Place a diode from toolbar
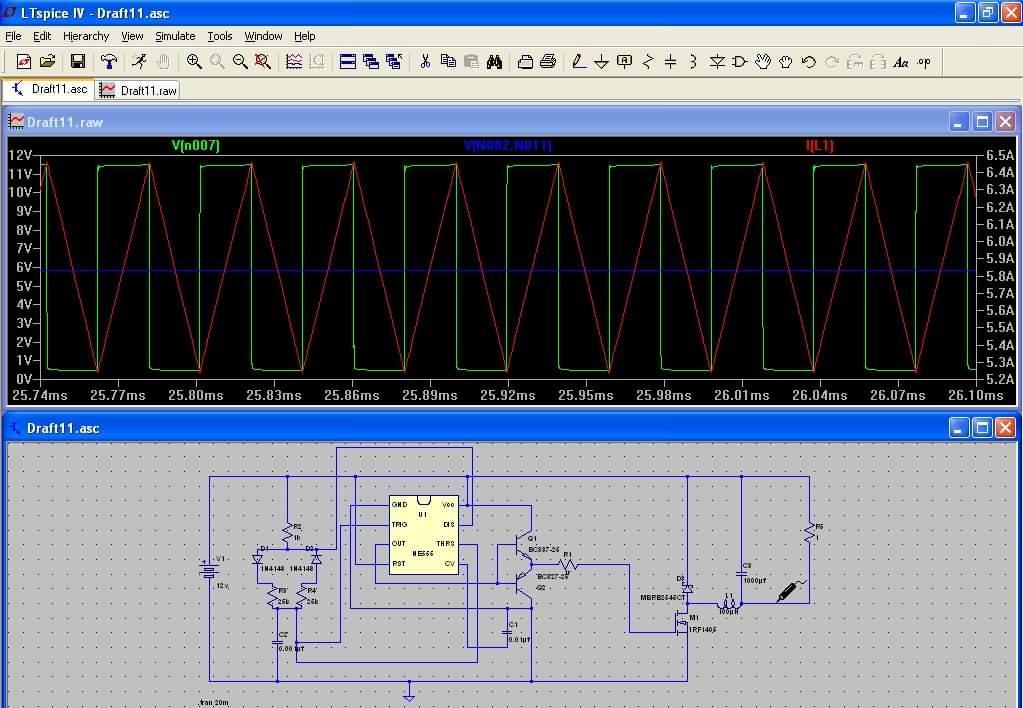The width and height of the screenshot is (1023, 708). coord(717,62)
